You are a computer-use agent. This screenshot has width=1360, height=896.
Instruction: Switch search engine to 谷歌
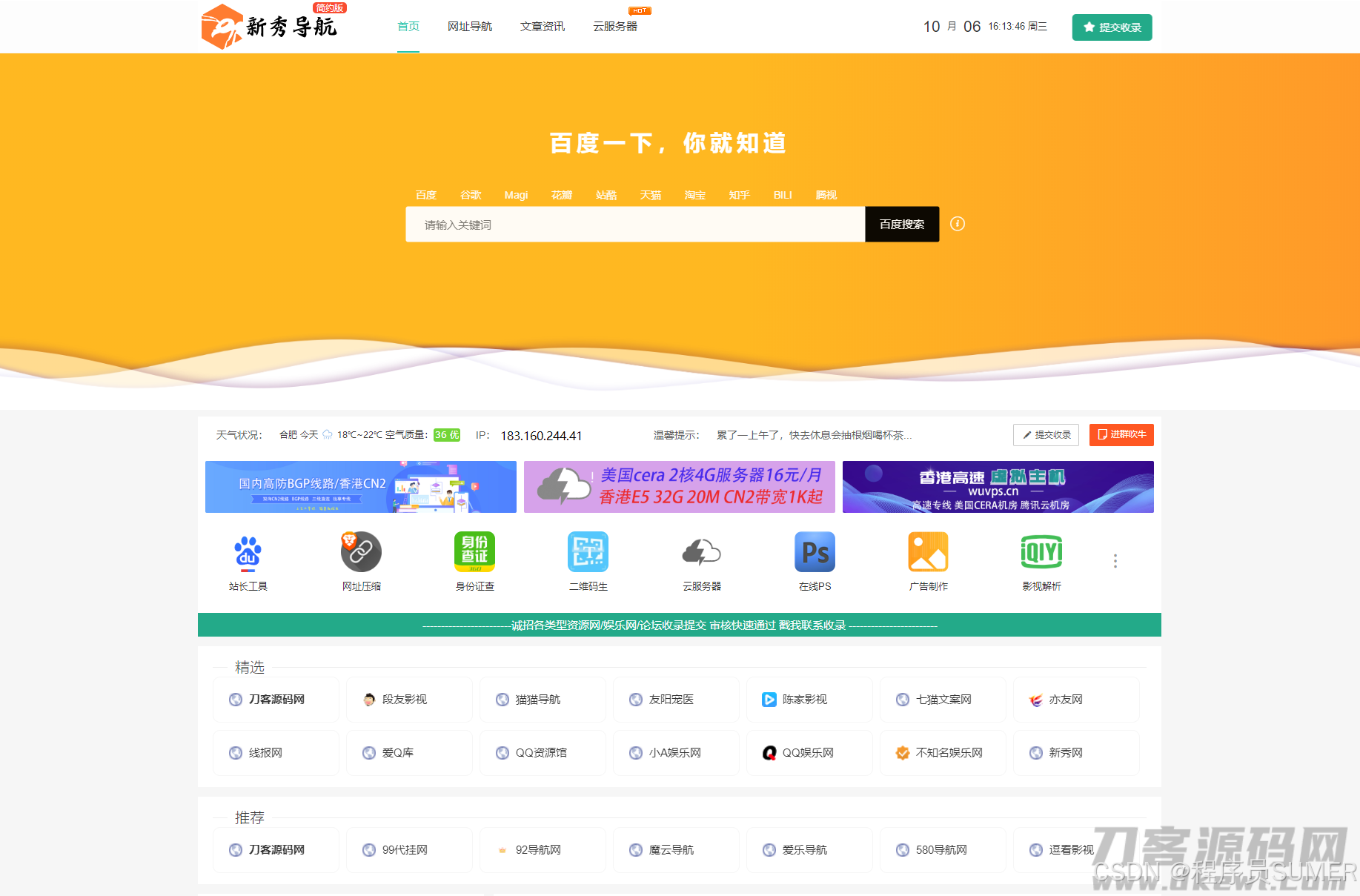tap(471, 195)
